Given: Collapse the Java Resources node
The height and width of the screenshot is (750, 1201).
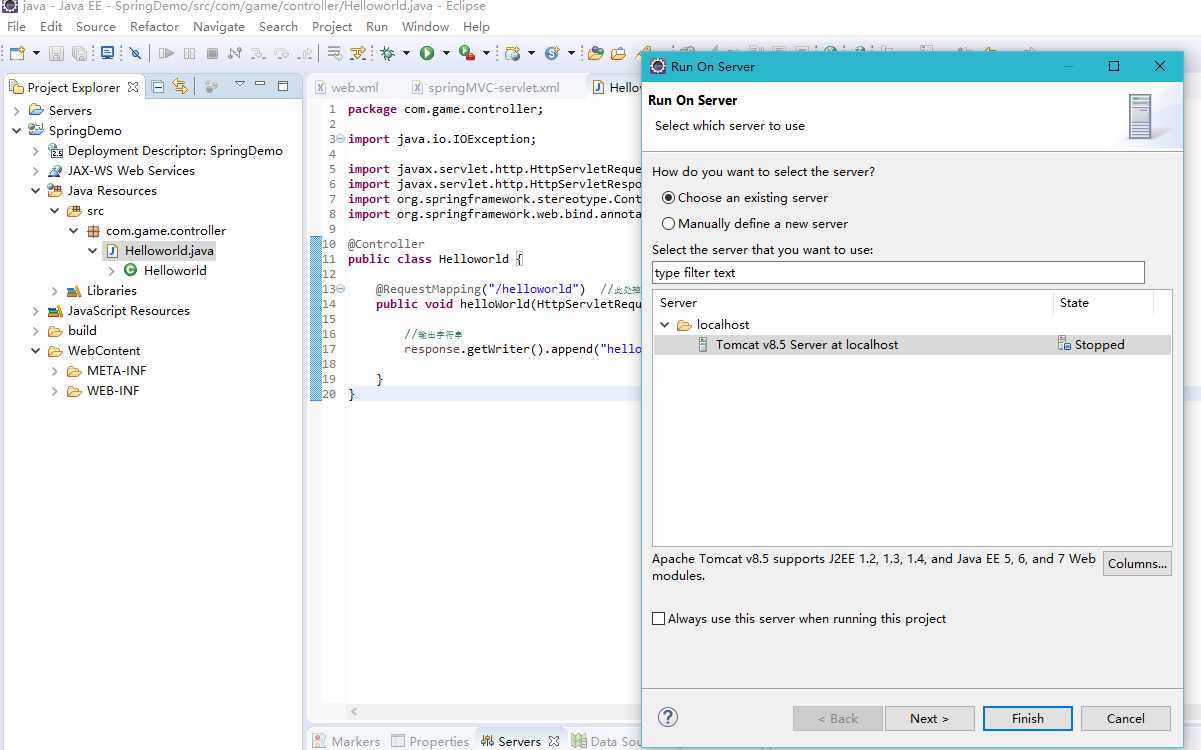Looking at the screenshot, I should coord(36,190).
